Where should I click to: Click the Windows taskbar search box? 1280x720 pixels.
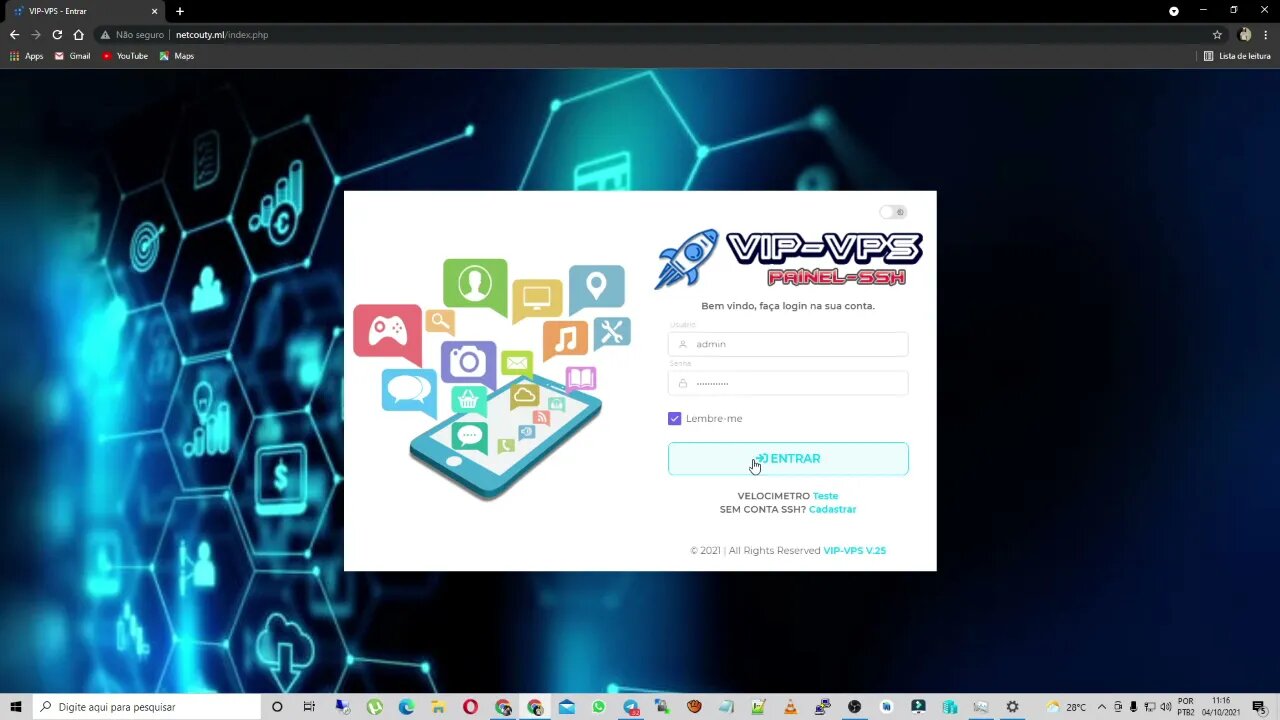point(147,707)
